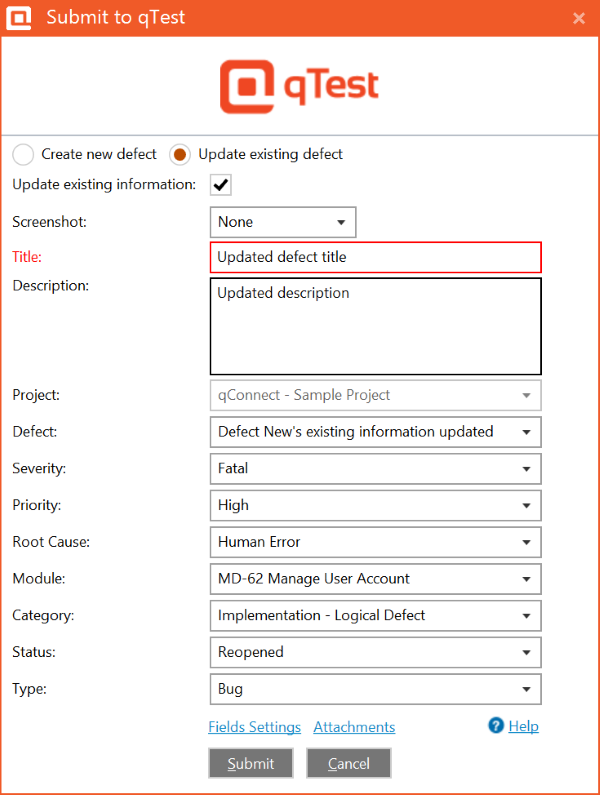The height and width of the screenshot is (795, 600).
Task: Open the Priority dropdown showing High
Action: pos(376,505)
